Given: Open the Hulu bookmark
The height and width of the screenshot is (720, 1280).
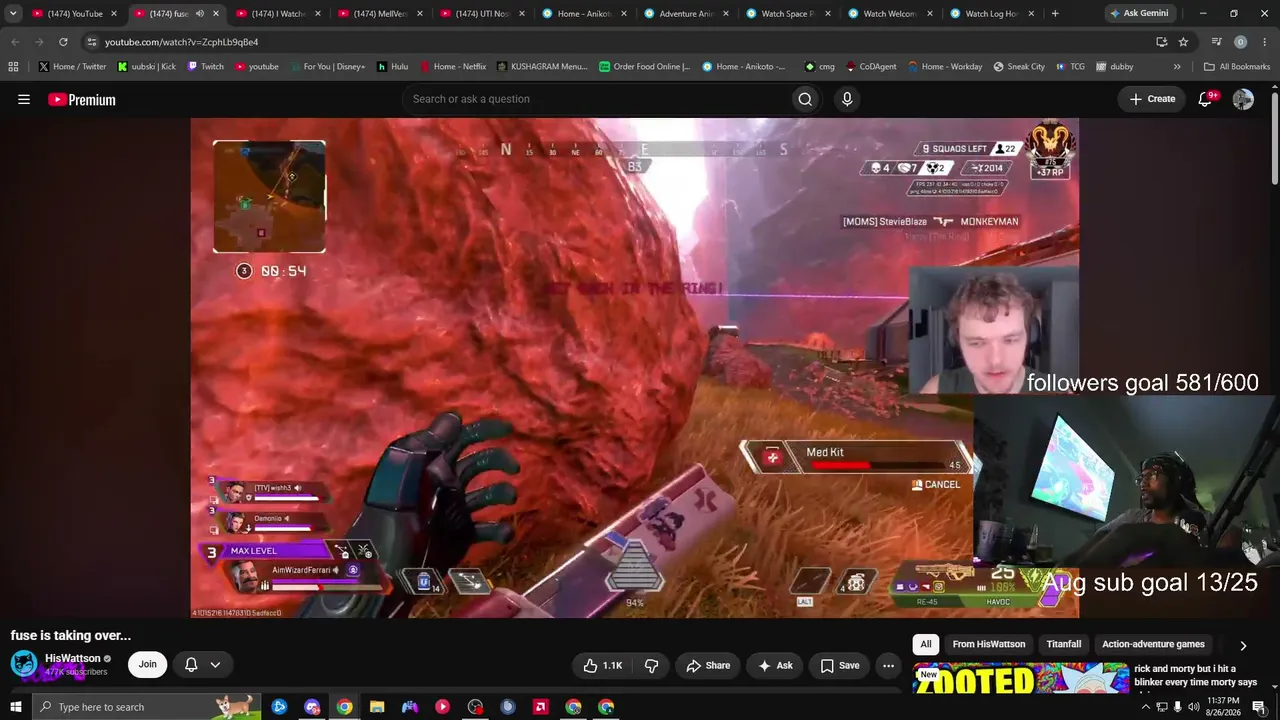Looking at the screenshot, I should pos(392,67).
